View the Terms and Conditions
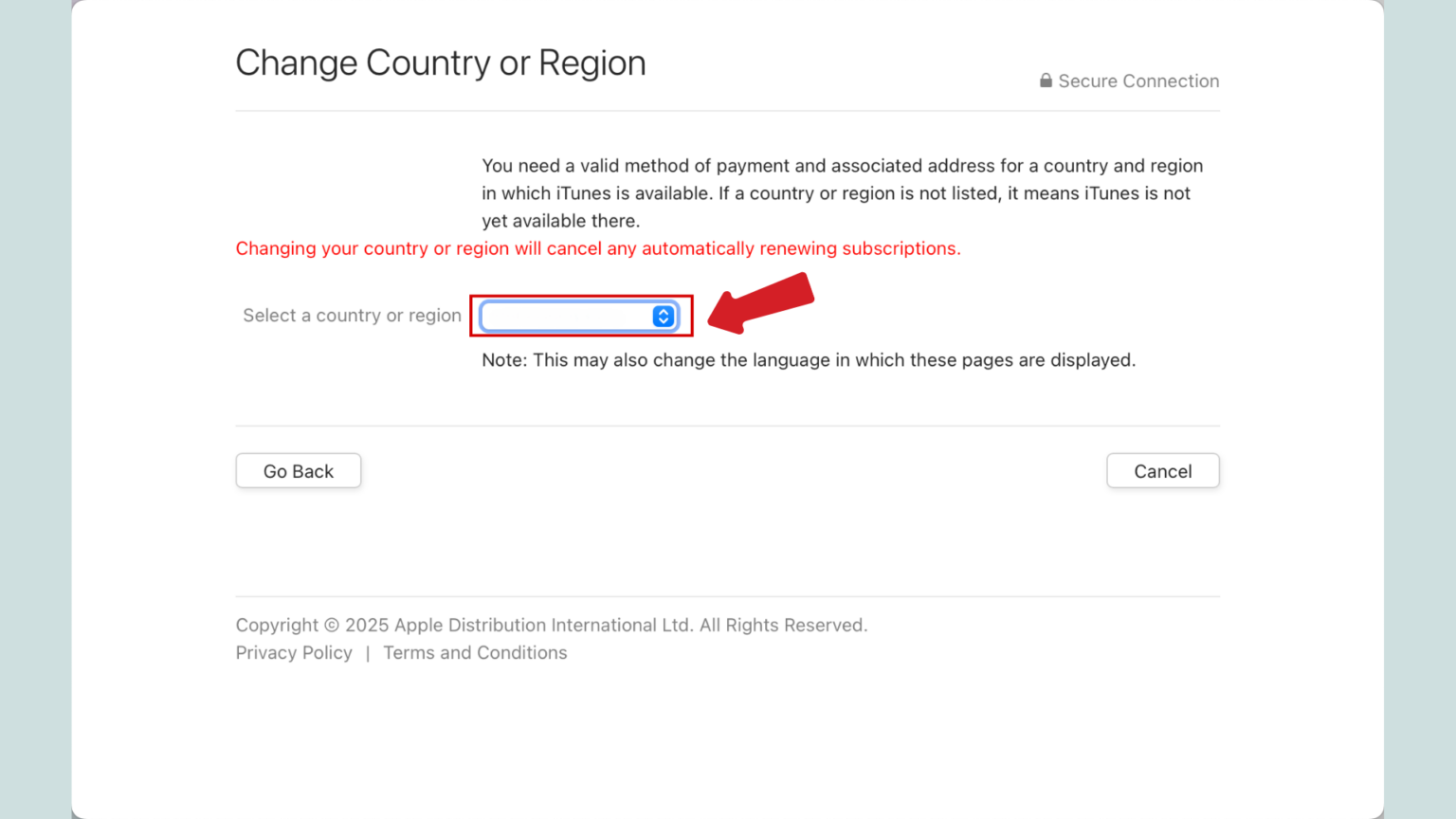The height and width of the screenshot is (819, 1456). tap(475, 652)
